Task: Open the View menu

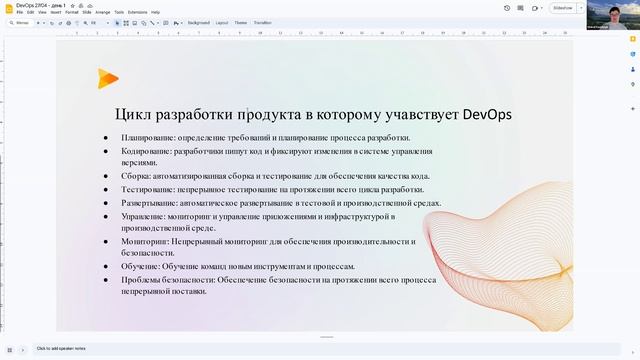Action: click(x=42, y=12)
